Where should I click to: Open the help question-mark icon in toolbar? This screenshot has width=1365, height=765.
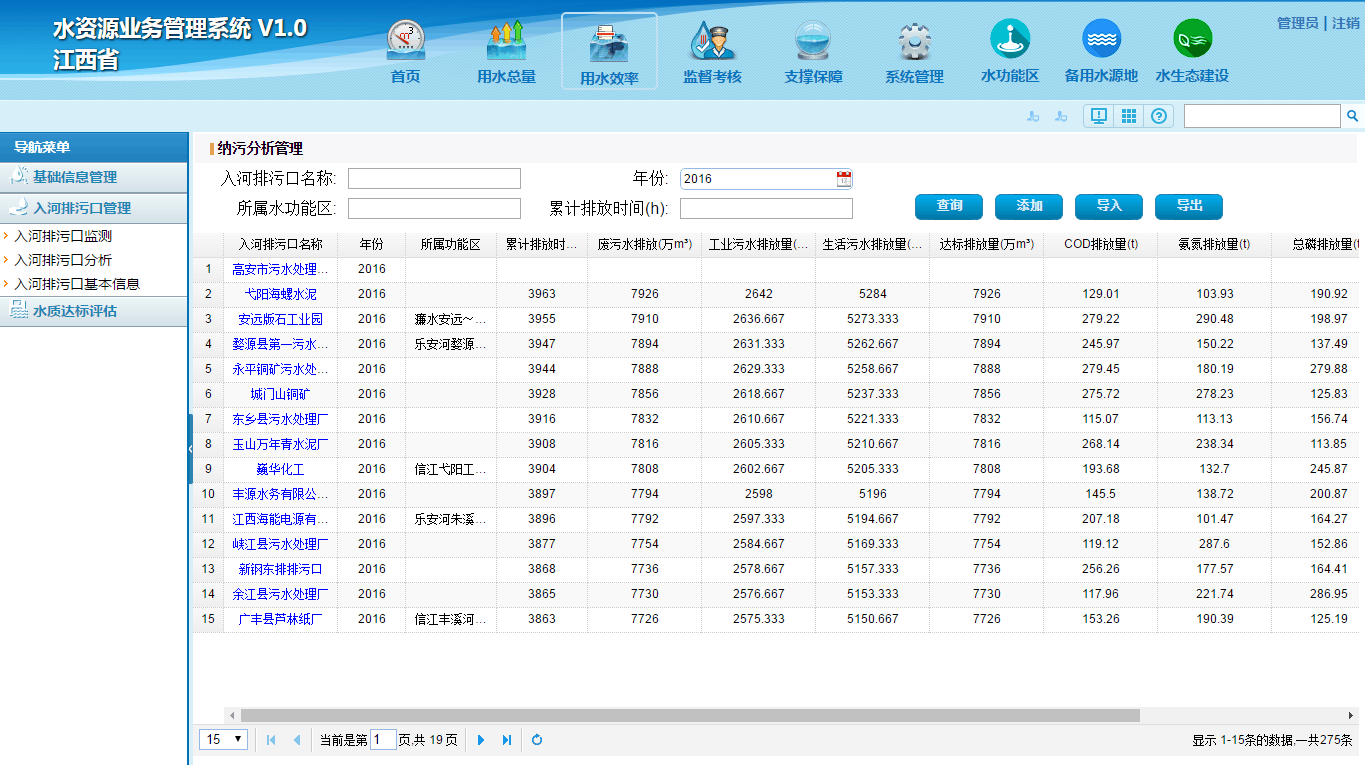pos(1158,115)
